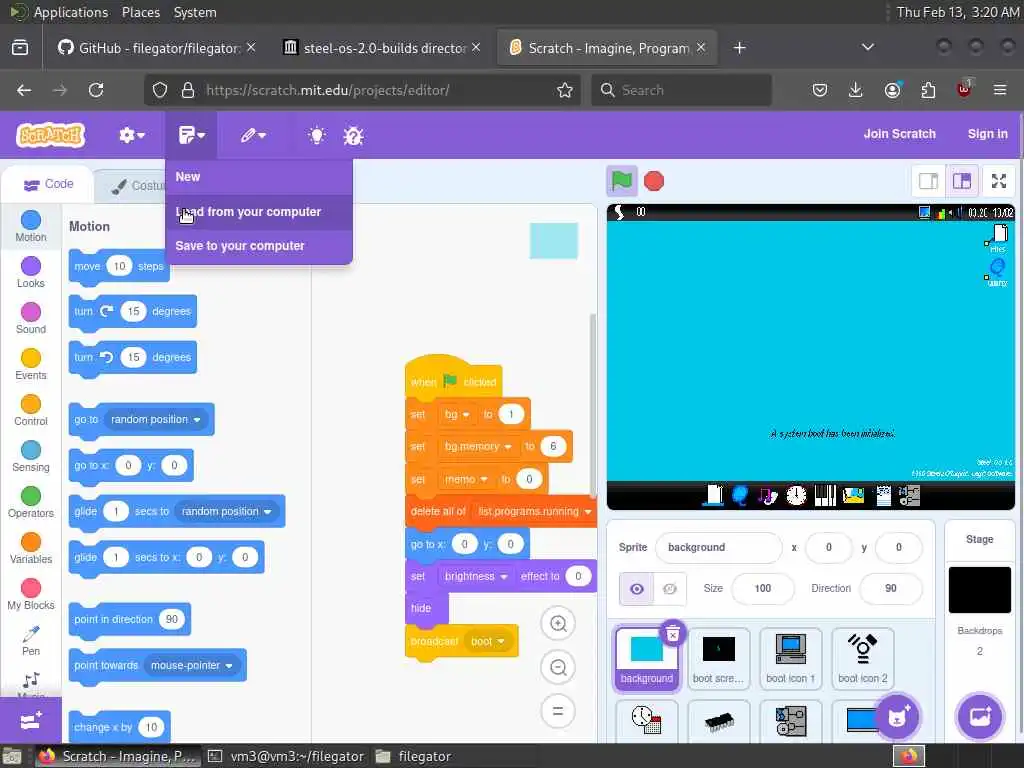Zoom out the code workspace
This screenshot has width=1024, height=768.
pos(558,667)
